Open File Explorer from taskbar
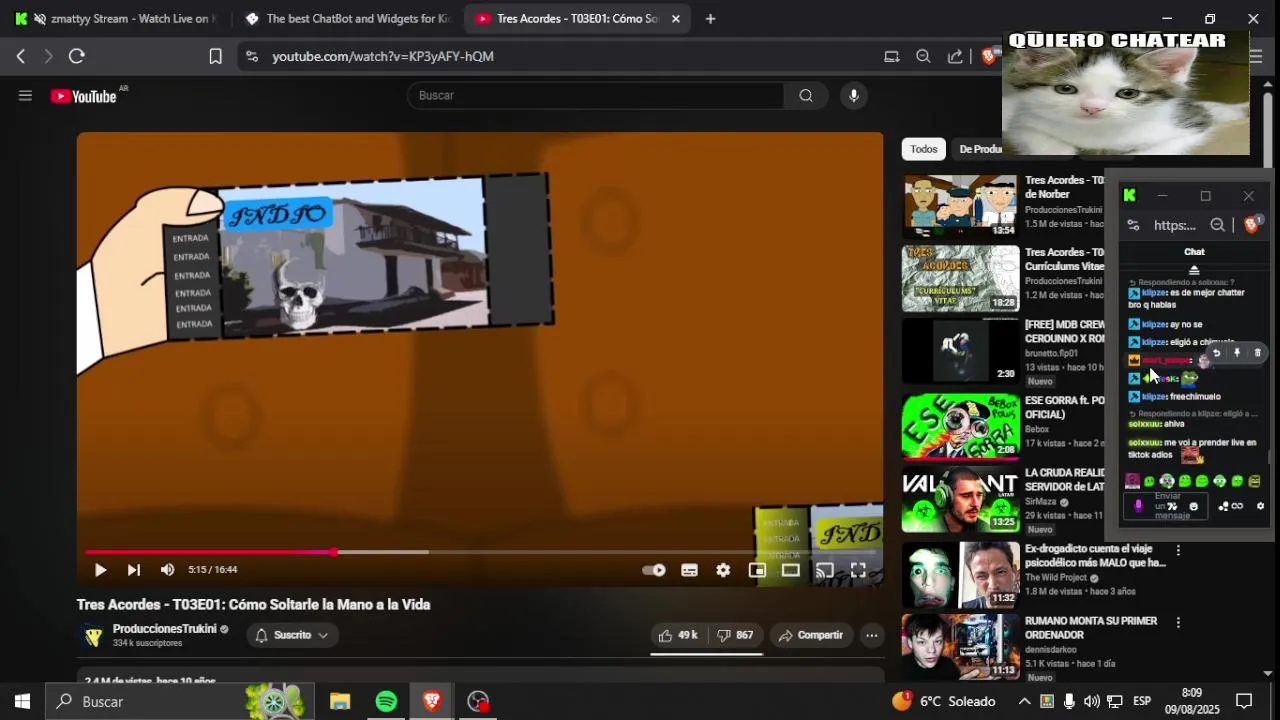The width and height of the screenshot is (1280, 720). pos(340,702)
